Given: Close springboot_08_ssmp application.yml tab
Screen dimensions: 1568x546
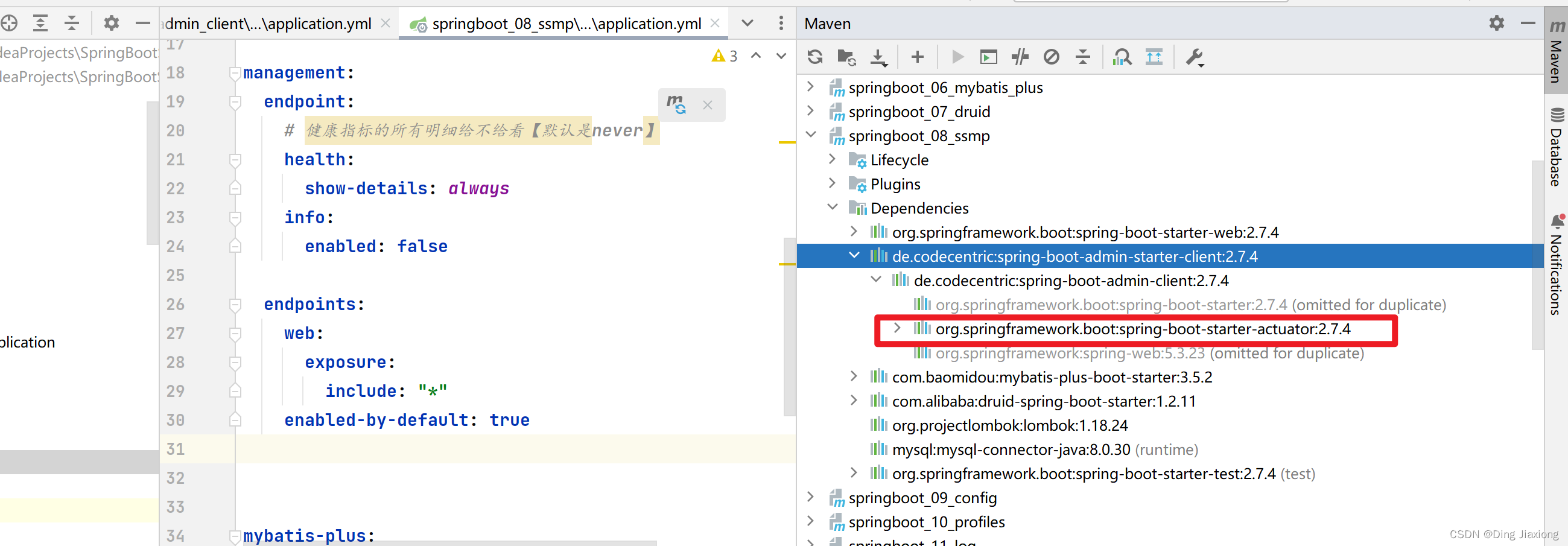Looking at the screenshot, I should pyautogui.click(x=714, y=23).
